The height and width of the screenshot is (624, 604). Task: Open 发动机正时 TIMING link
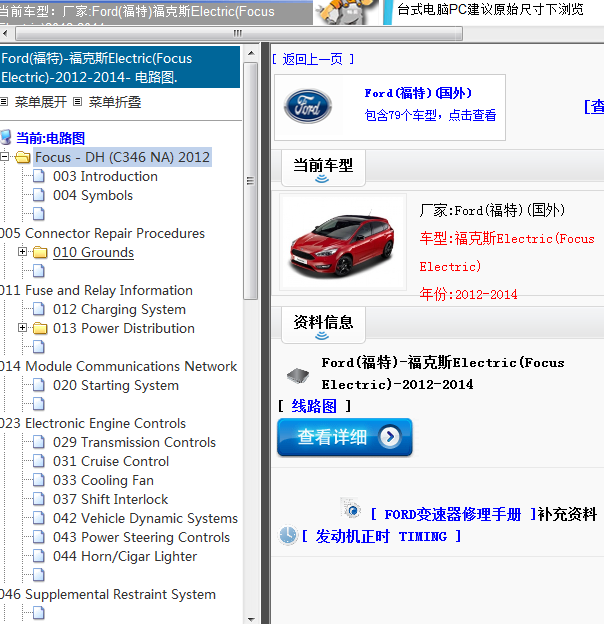(x=381, y=536)
